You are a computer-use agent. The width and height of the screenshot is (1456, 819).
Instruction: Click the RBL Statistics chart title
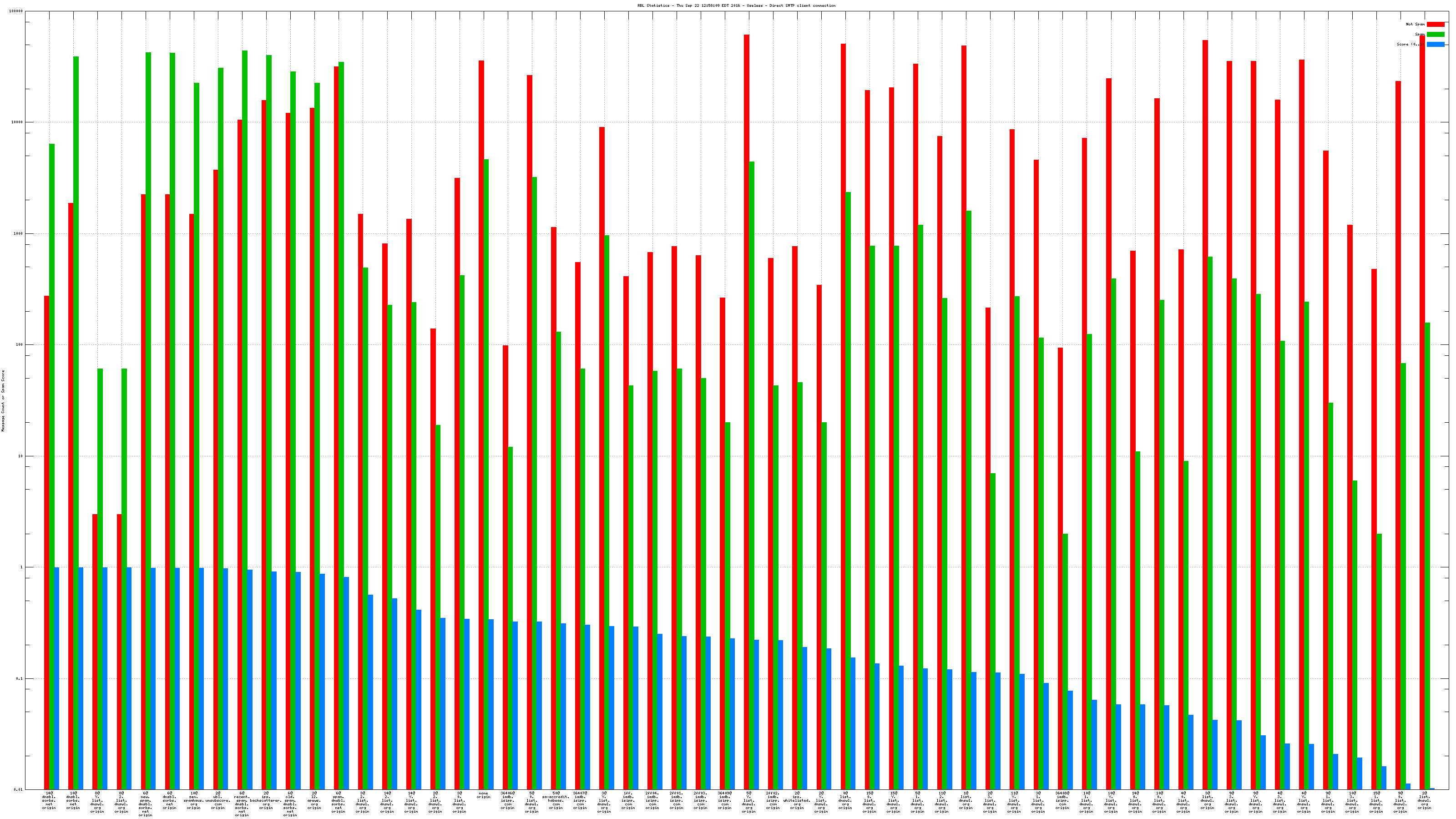click(x=736, y=5)
